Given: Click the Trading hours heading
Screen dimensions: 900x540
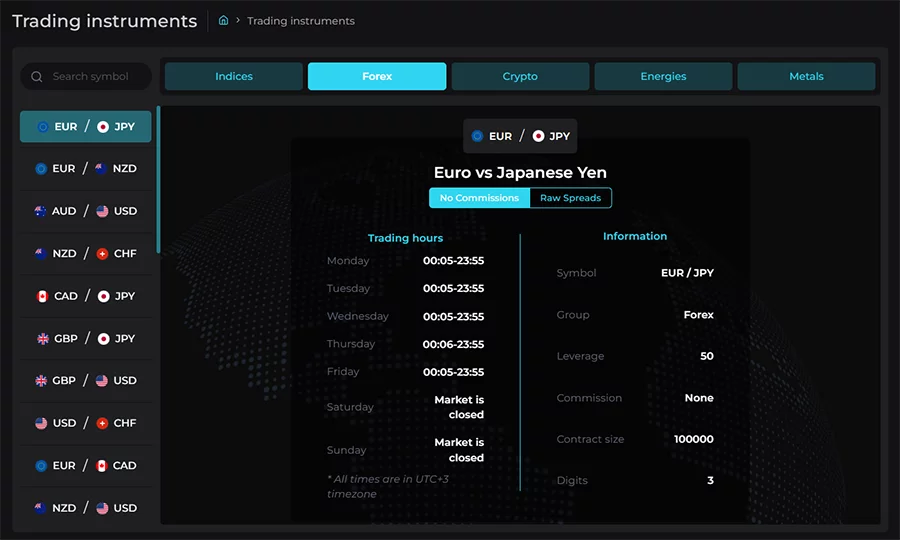Looking at the screenshot, I should click(405, 238).
